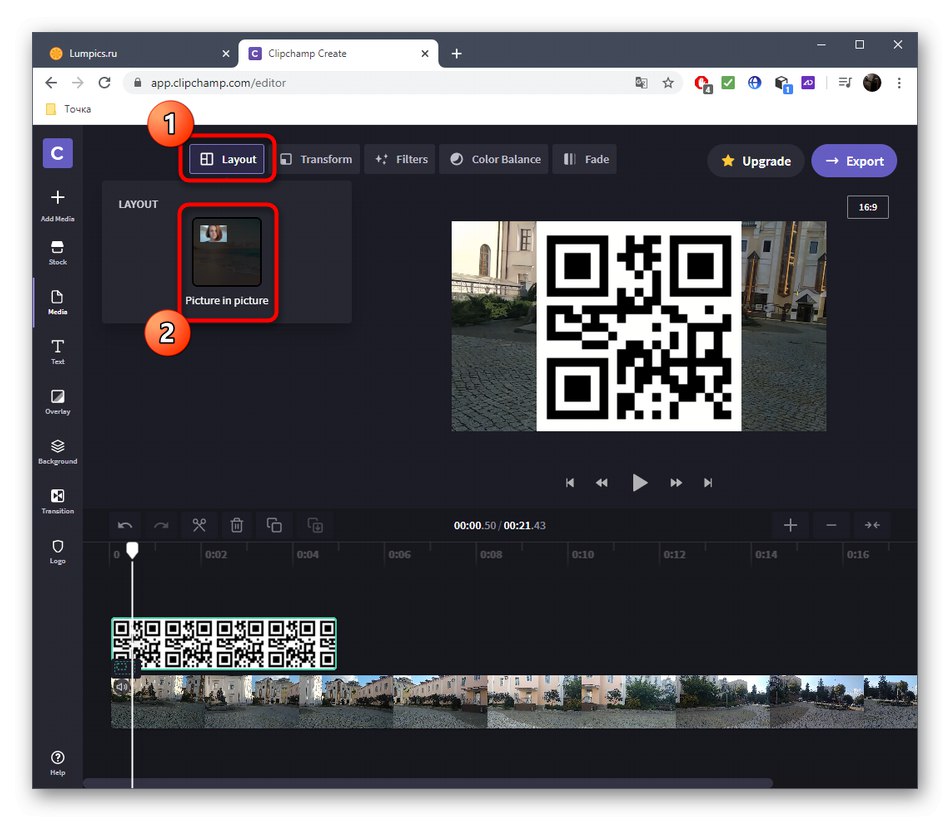The image size is (950, 821).
Task: Bookmark this page with star icon
Action: pos(668,82)
